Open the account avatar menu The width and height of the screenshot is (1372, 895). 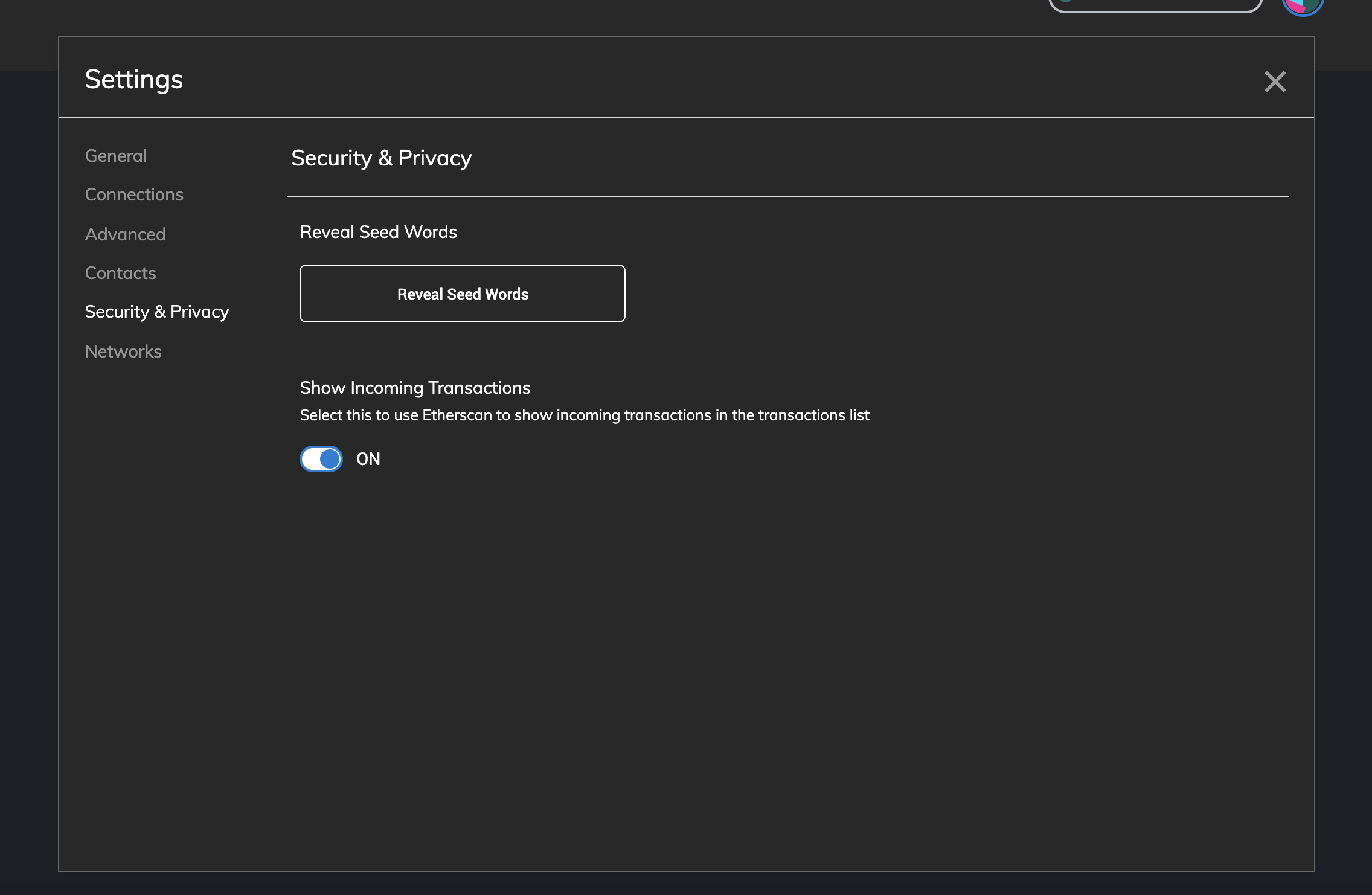point(1303,6)
